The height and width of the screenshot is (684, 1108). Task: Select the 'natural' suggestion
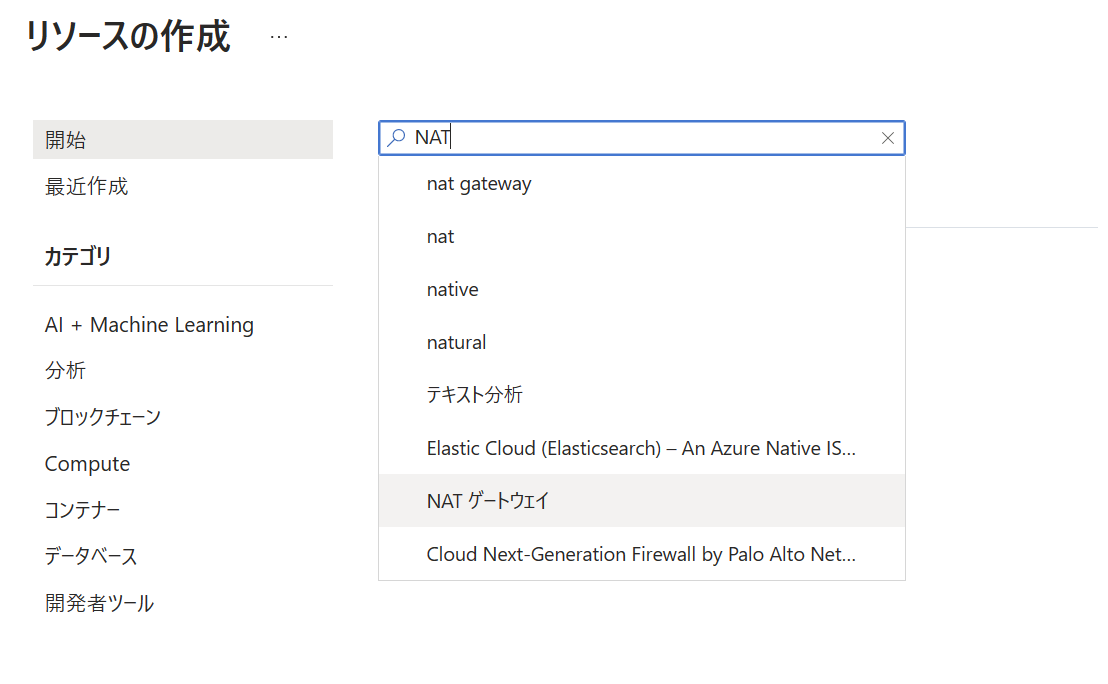tap(456, 343)
